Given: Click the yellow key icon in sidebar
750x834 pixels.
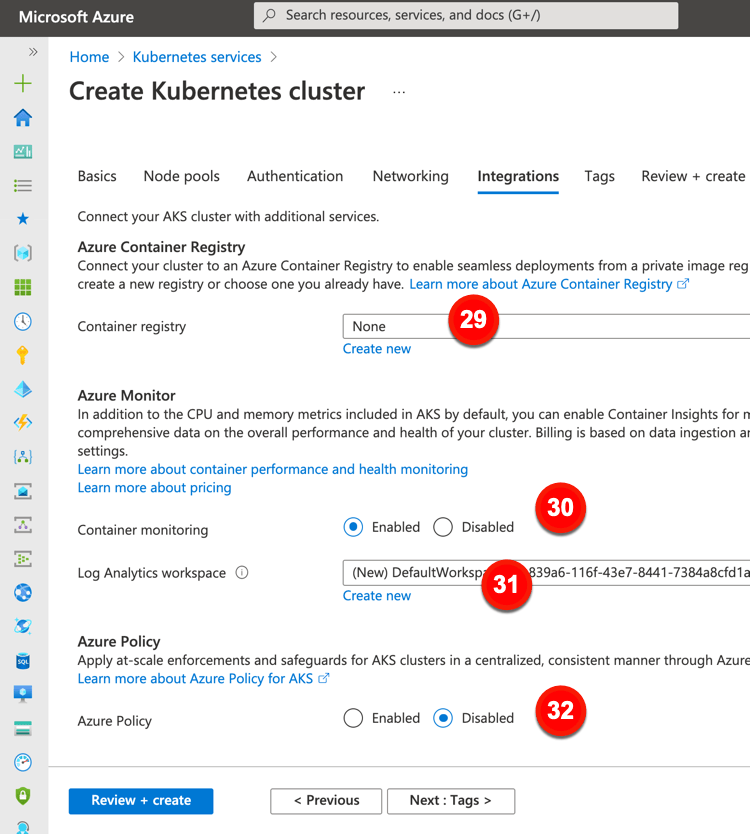Looking at the screenshot, I should (x=23, y=355).
